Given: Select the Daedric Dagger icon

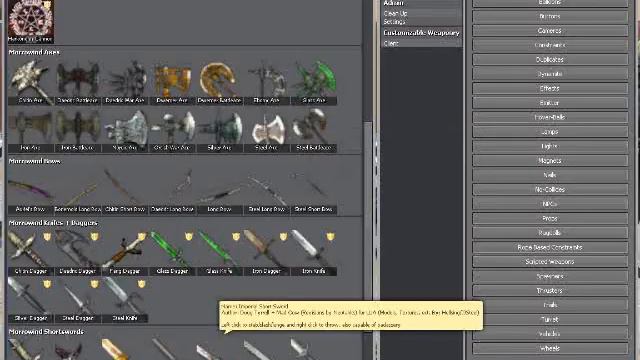Looking at the screenshot, I should tap(78, 253).
